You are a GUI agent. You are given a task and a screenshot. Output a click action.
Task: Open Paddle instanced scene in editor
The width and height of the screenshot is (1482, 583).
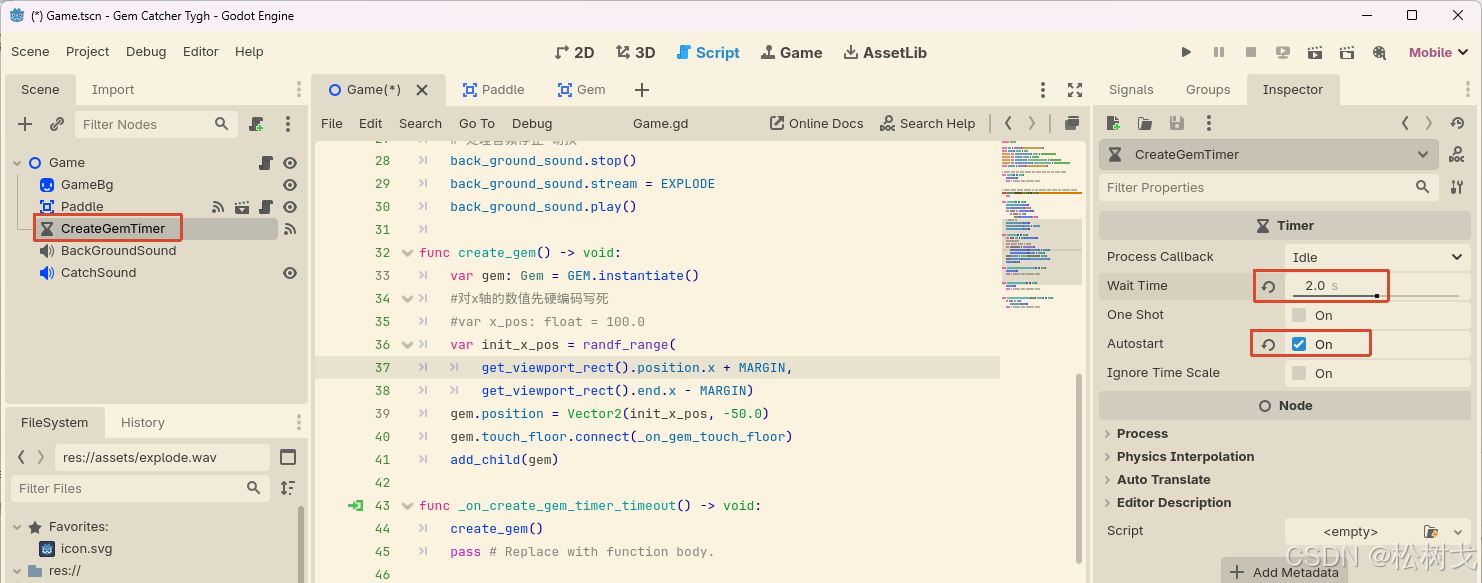[x=242, y=207]
